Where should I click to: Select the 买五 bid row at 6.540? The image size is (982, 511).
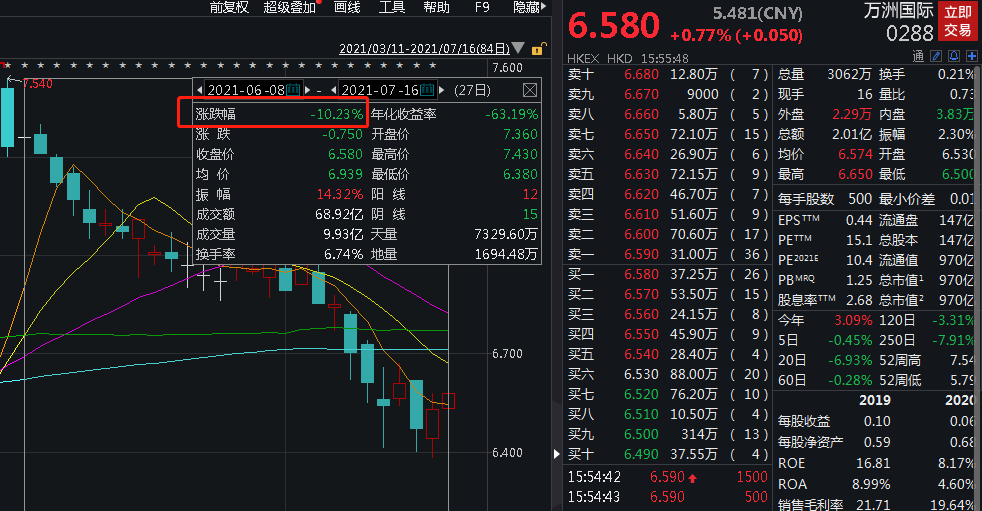pyautogui.click(x=668, y=354)
